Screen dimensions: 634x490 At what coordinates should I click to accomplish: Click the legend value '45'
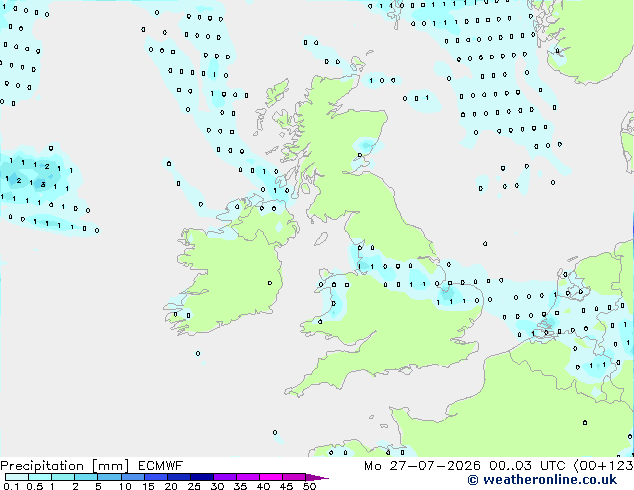[x=286, y=486]
